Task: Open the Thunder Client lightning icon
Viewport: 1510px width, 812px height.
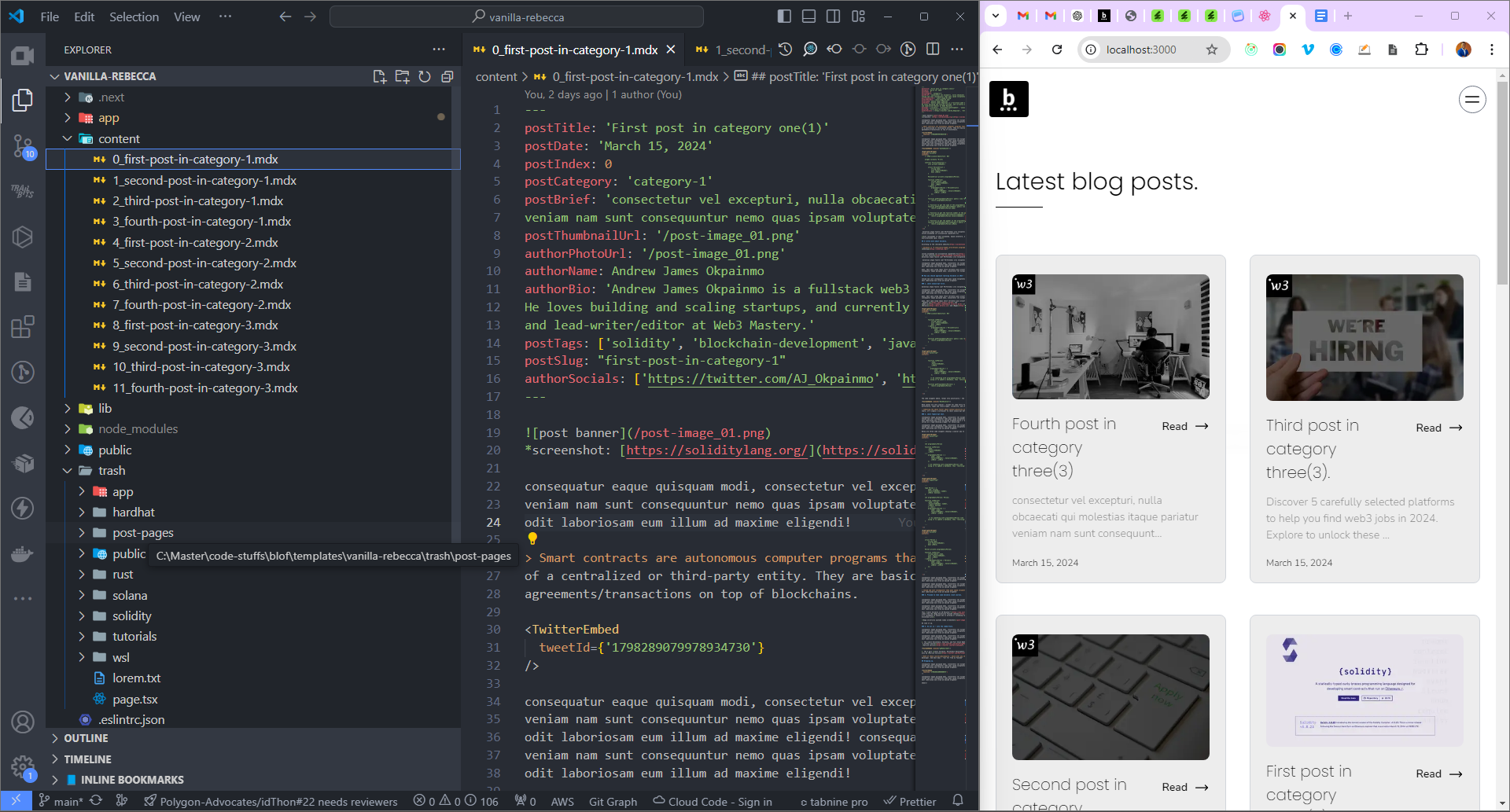Action: pos(23,508)
